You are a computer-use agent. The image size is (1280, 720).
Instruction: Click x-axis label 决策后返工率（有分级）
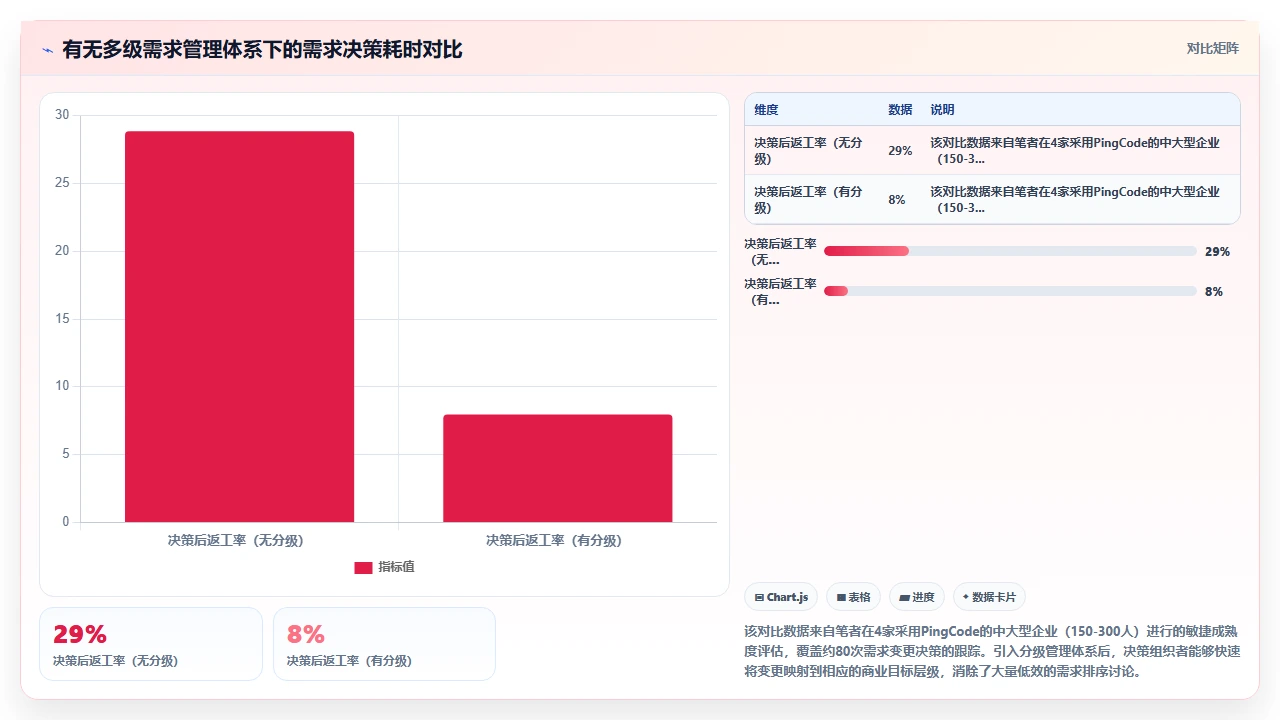(554, 540)
